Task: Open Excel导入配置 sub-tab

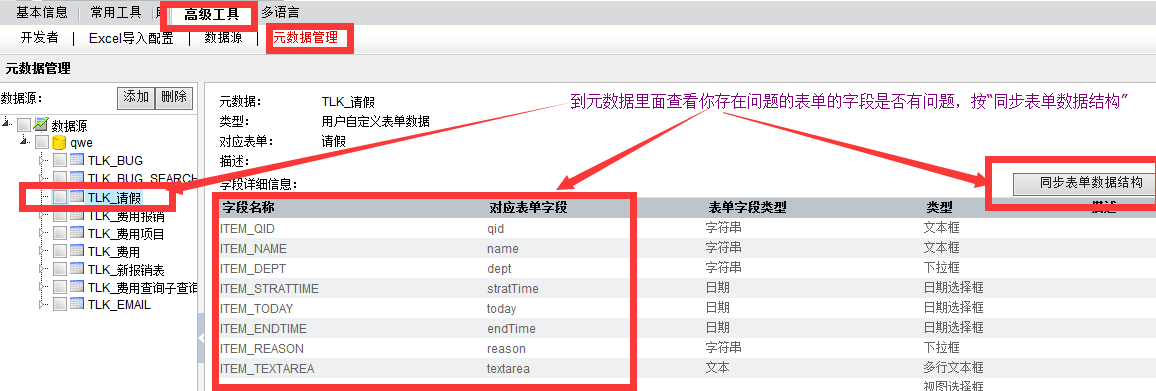Action: click(x=131, y=38)
